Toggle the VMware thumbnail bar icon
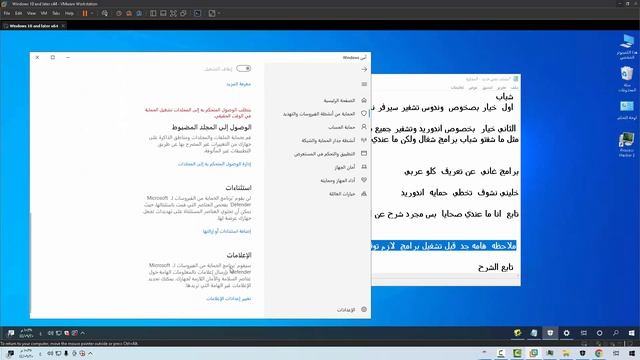640x360 pixels. [x=163, y=13]
